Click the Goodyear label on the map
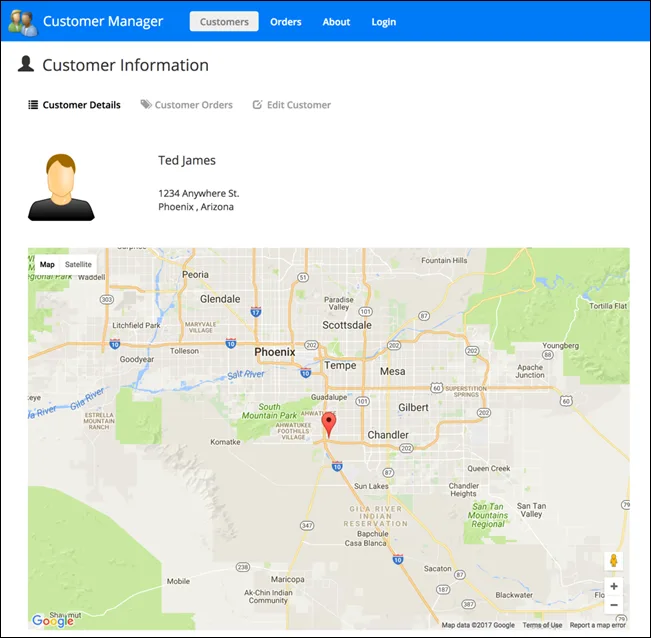This screenshot has height=638, width=651. (x=137, y=359)
